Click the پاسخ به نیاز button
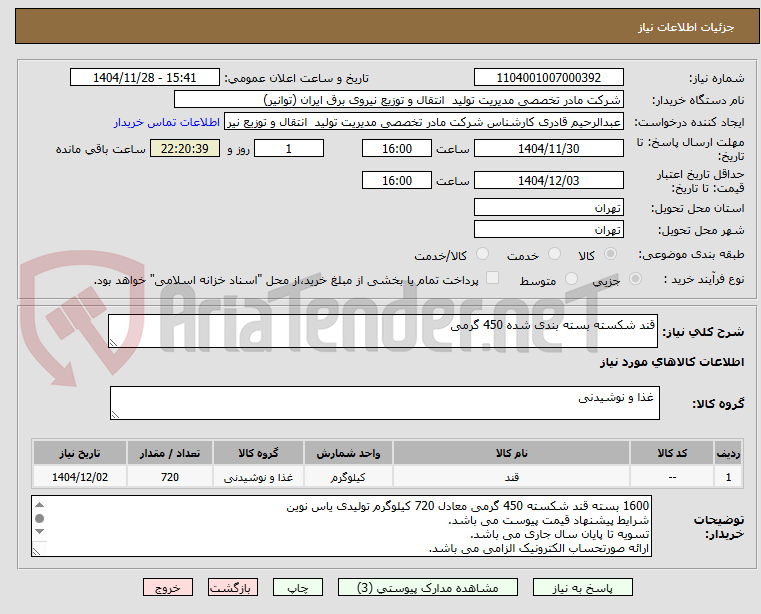The width and height of the screenshot is (761, 614). [582, 587]
